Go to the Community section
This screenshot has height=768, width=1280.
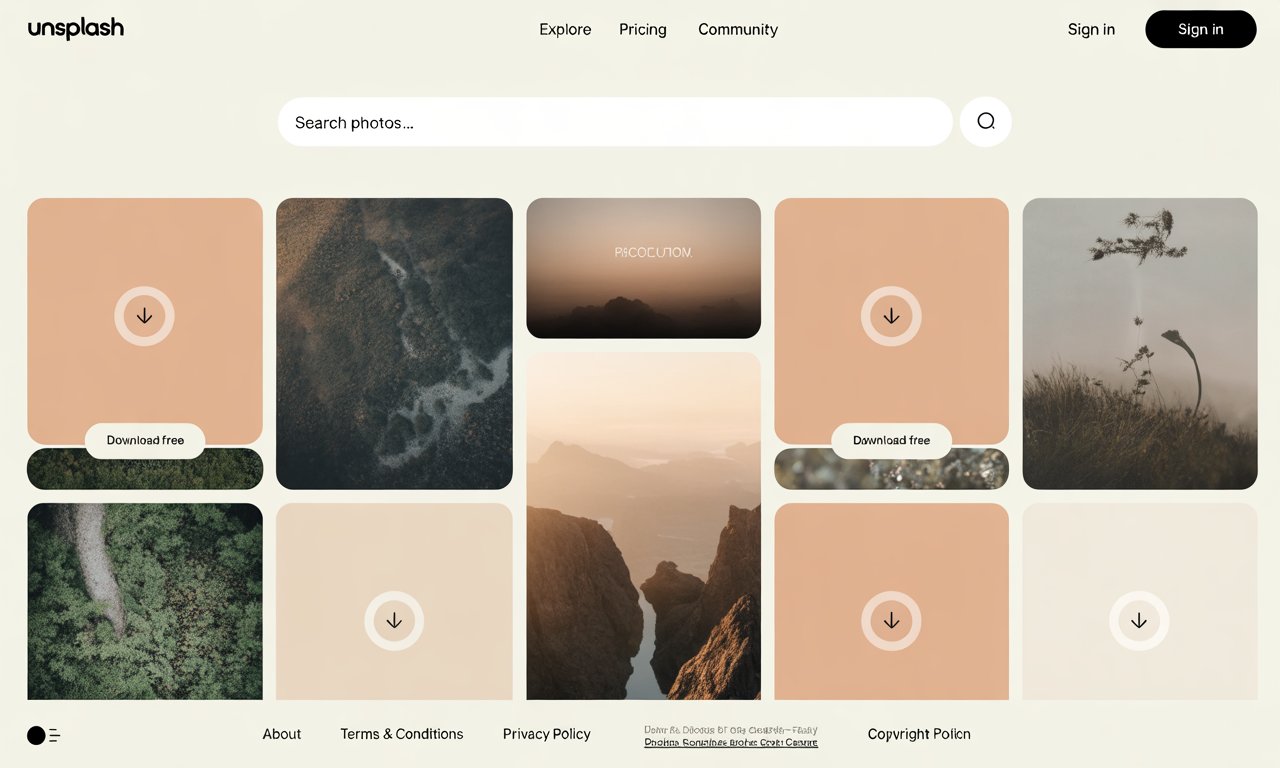738,30
